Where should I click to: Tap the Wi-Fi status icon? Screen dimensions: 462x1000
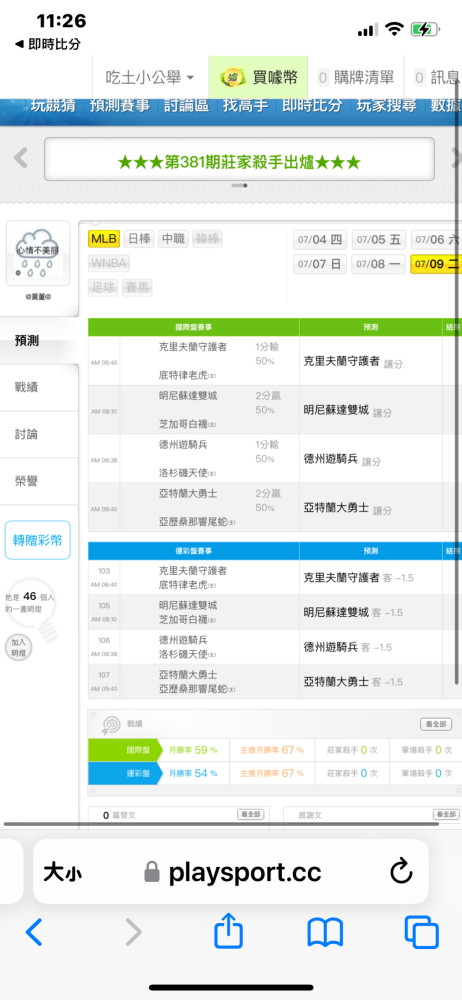(x=395, y=29)
